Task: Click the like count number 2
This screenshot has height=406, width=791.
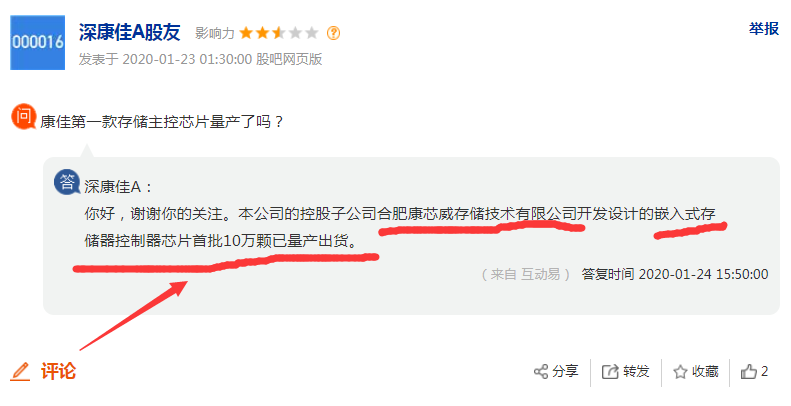Action: click(764, 371)
